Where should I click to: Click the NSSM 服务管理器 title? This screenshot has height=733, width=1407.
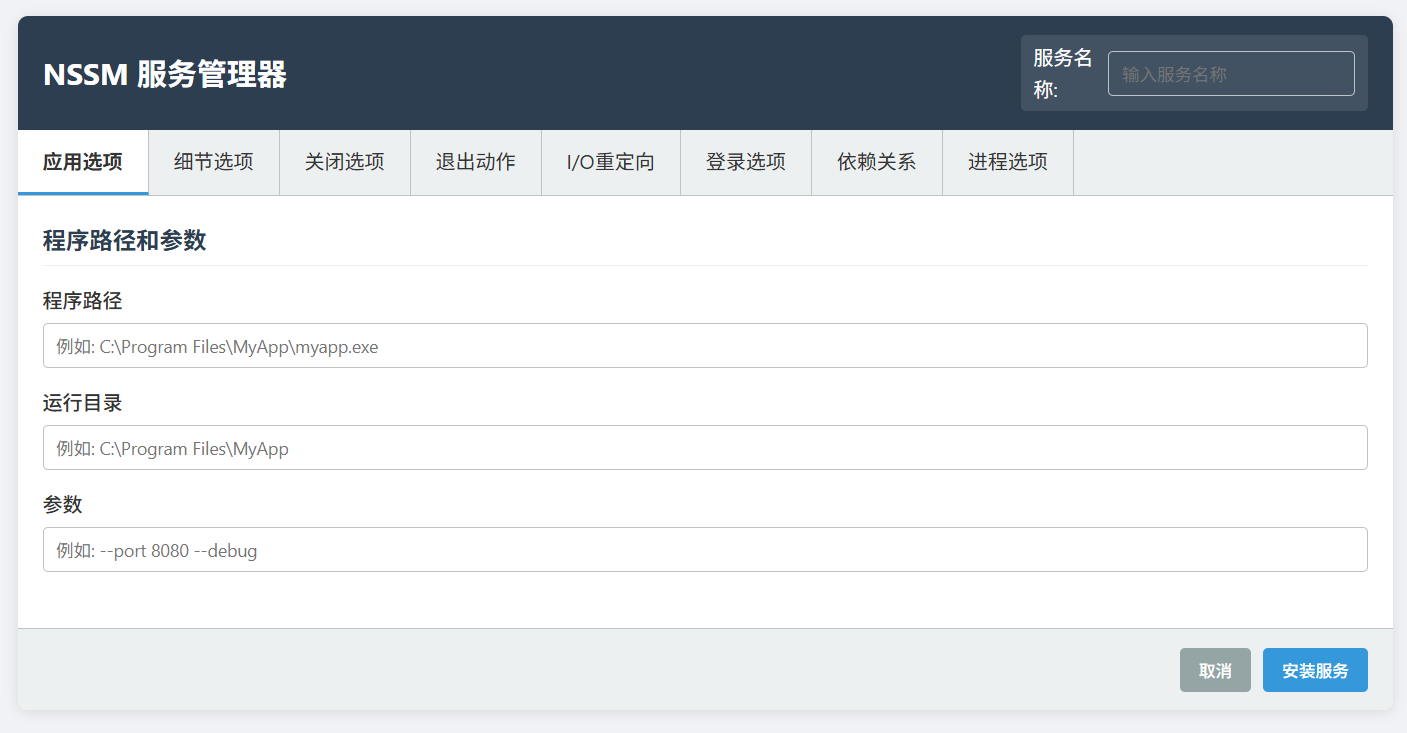click(165, 74)
